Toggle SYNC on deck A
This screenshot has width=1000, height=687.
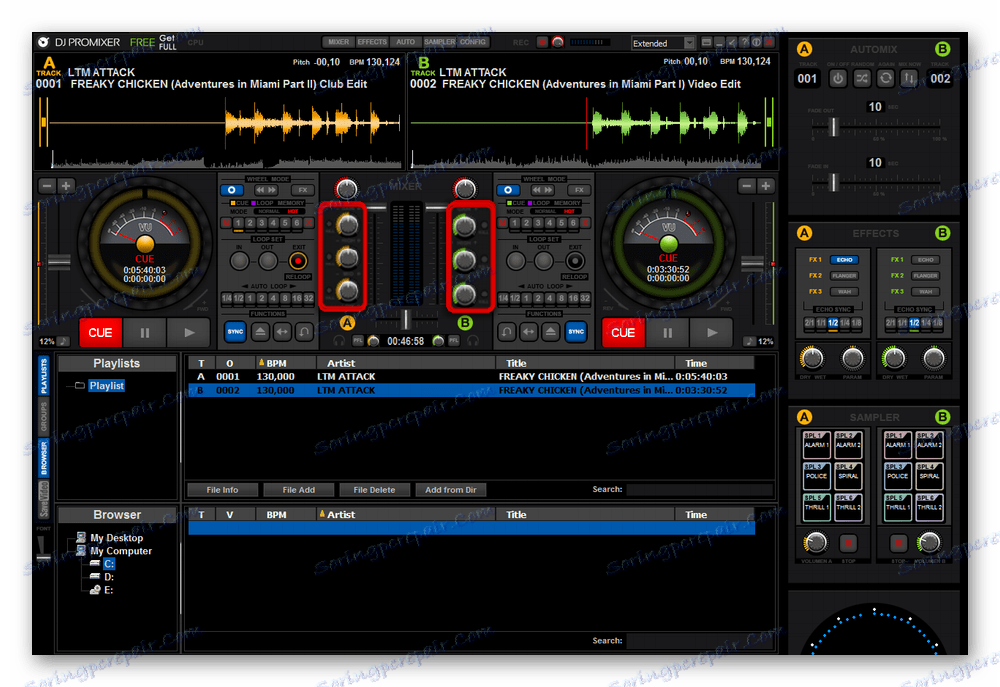click(x=235, y=332)
